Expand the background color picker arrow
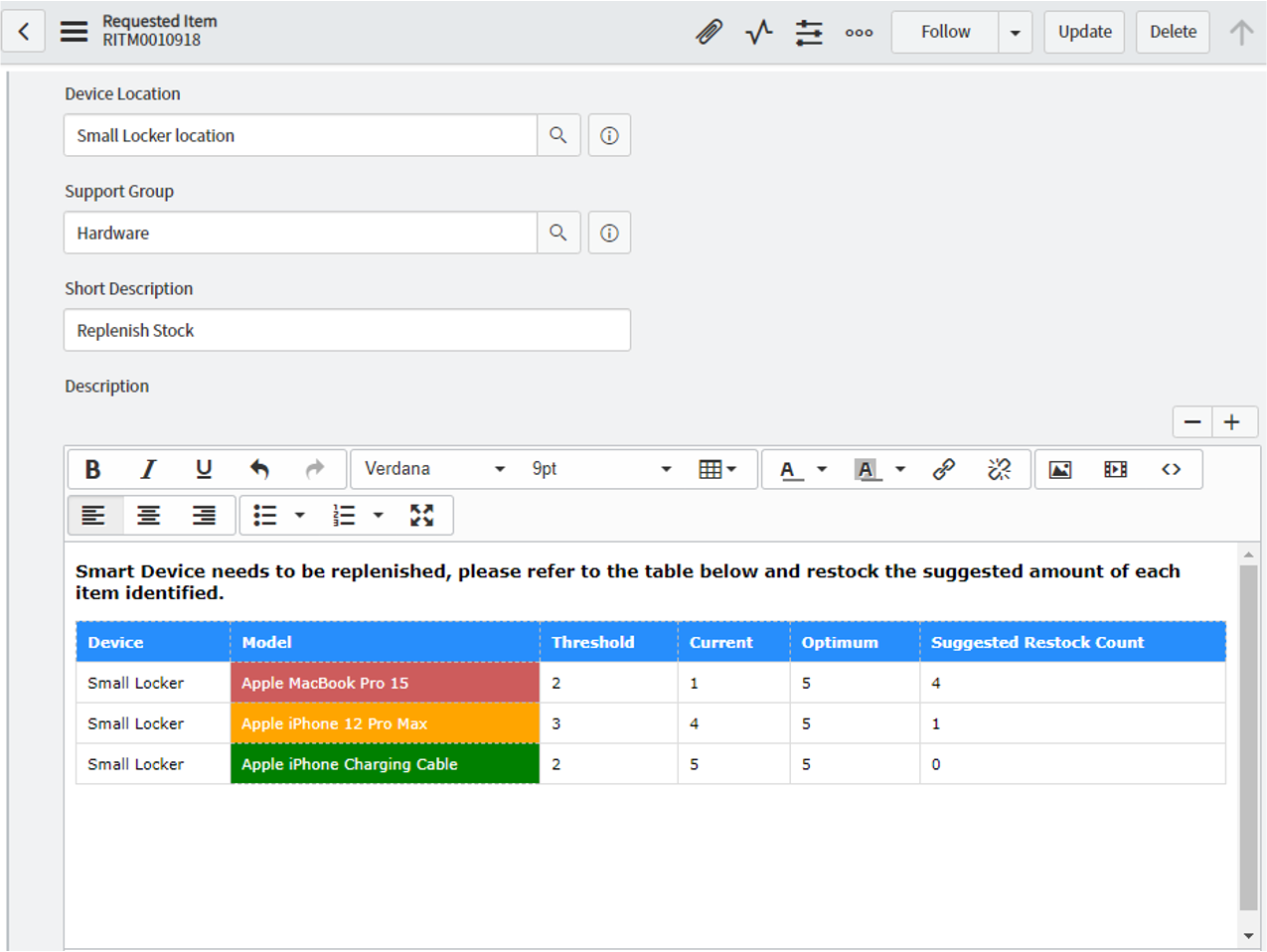The height and width of the screenshot is (952, 1267). pyautogui.click(x=900, y=469)
